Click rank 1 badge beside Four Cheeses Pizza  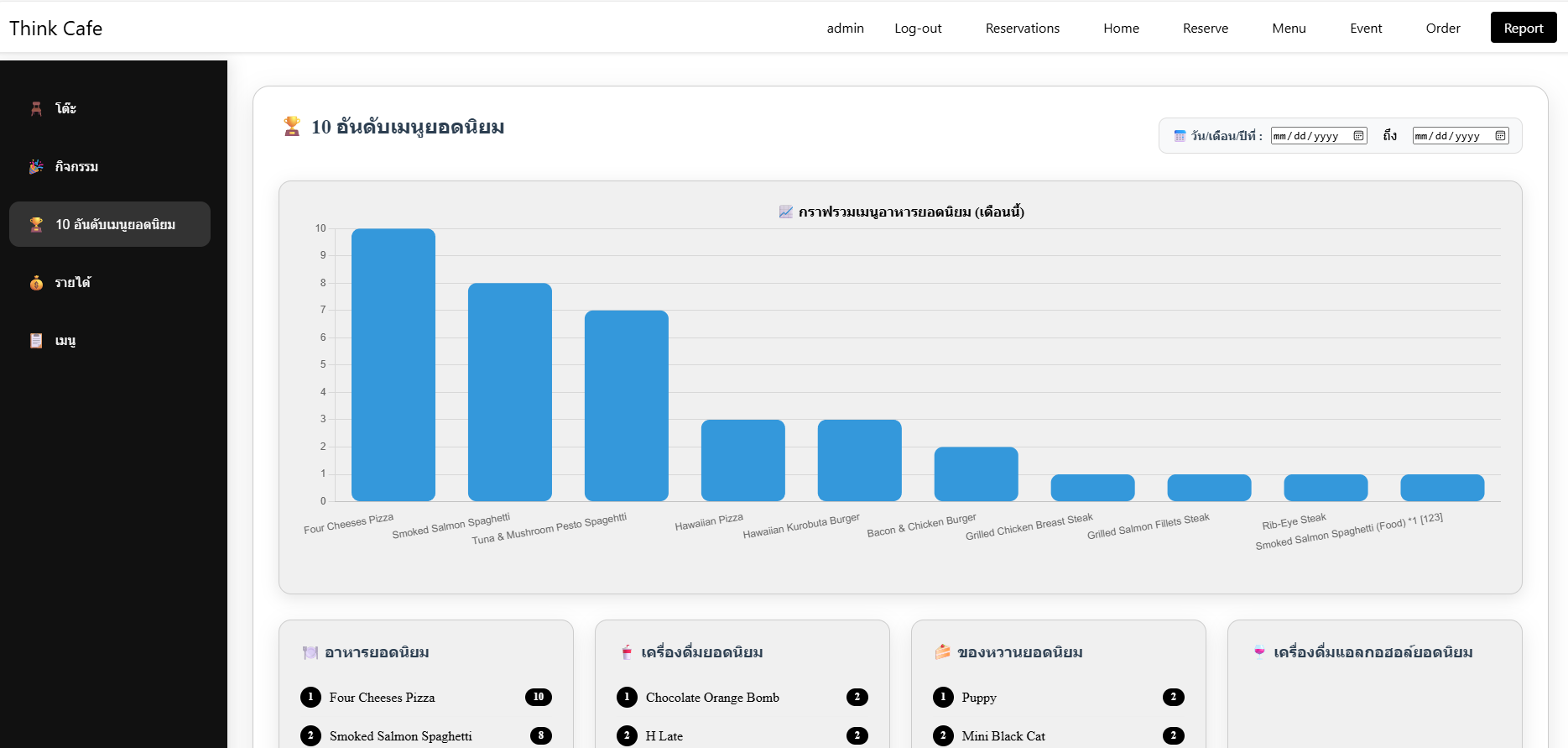tap(310, 697)
